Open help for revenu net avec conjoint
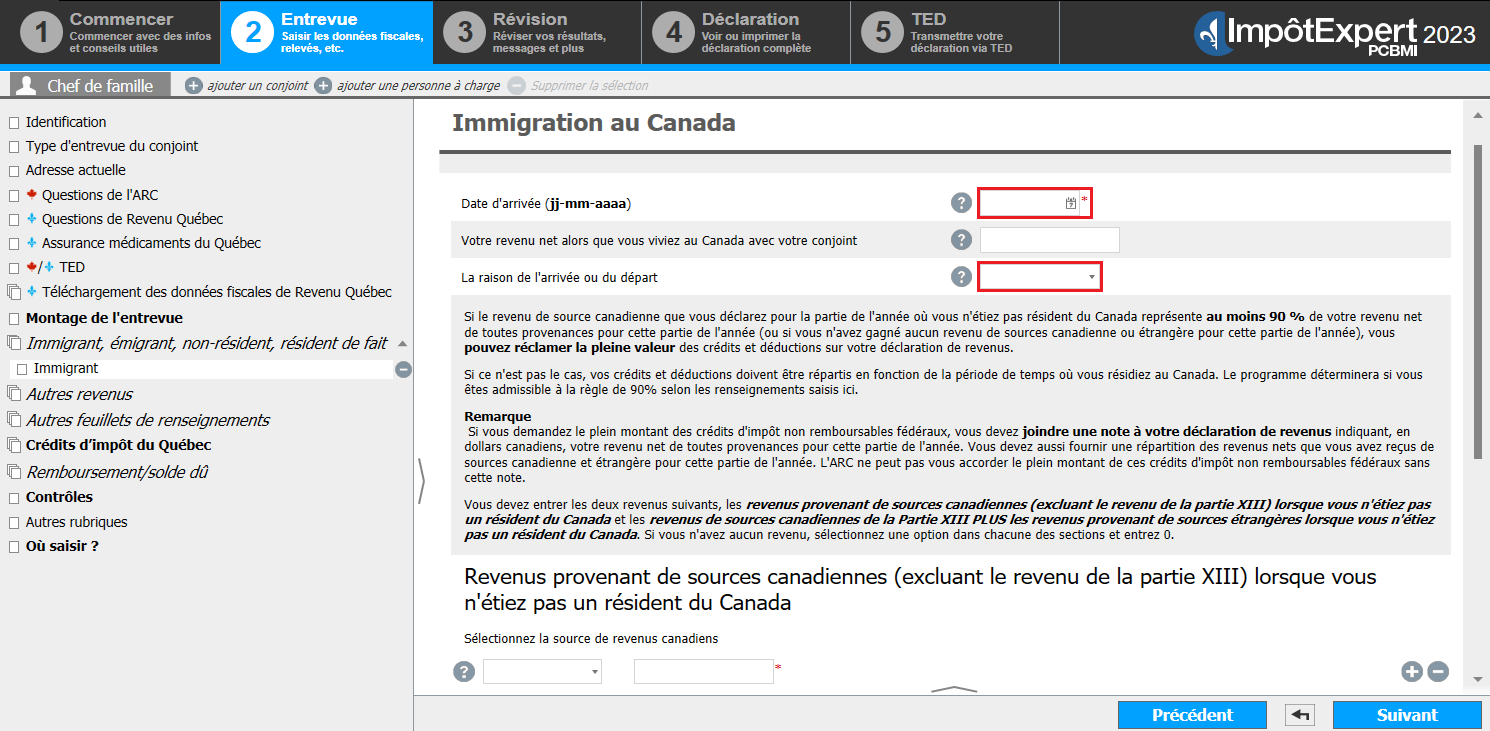1490x731 pixels. click(961, 240)
